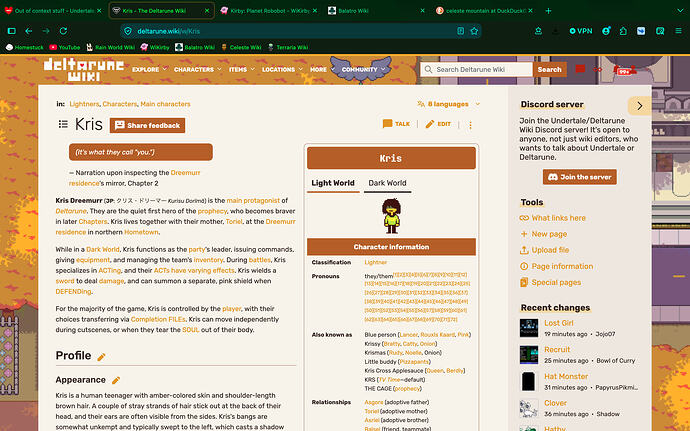Open the Rain World Wiki bookmark
The width and height of the screenshot is (690, 431).
tap(110, 47)
